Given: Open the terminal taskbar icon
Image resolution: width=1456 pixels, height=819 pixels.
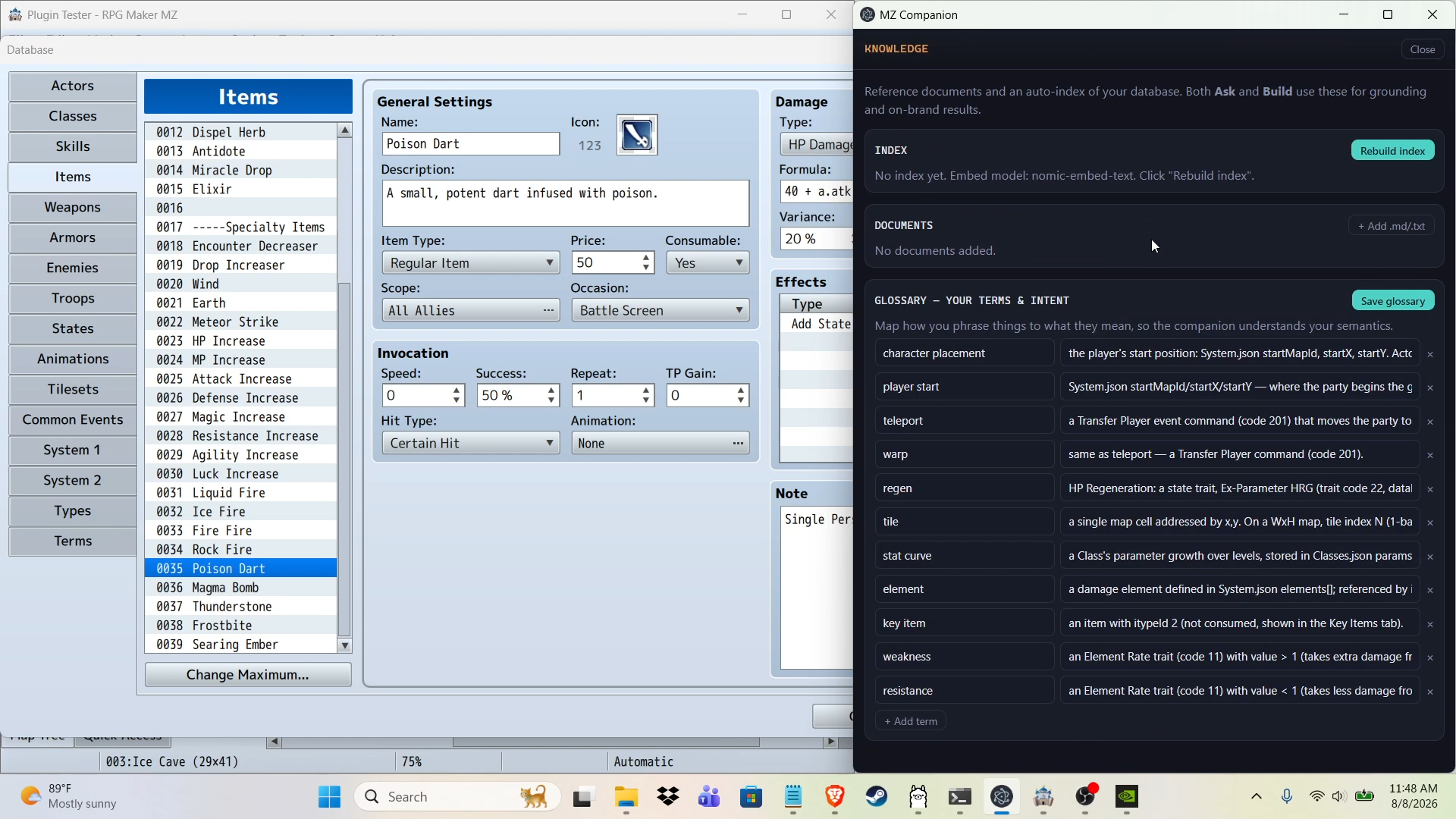Looking at the screenshot, I should (960, 796).
